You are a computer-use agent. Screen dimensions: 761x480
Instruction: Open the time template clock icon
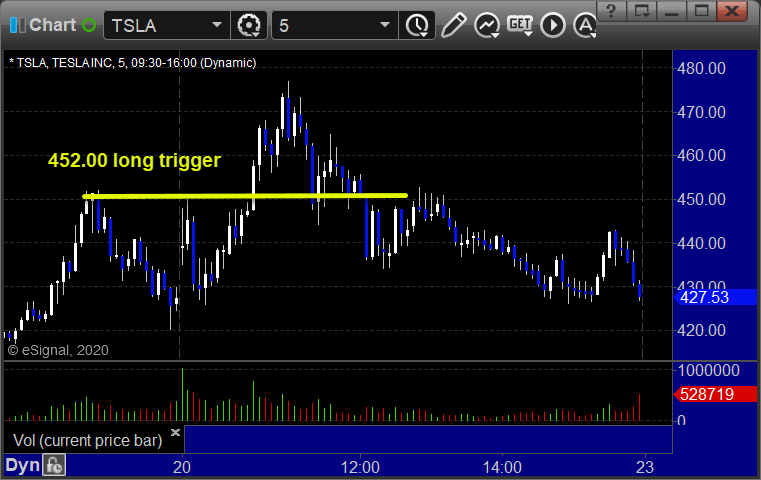(417, 25)
